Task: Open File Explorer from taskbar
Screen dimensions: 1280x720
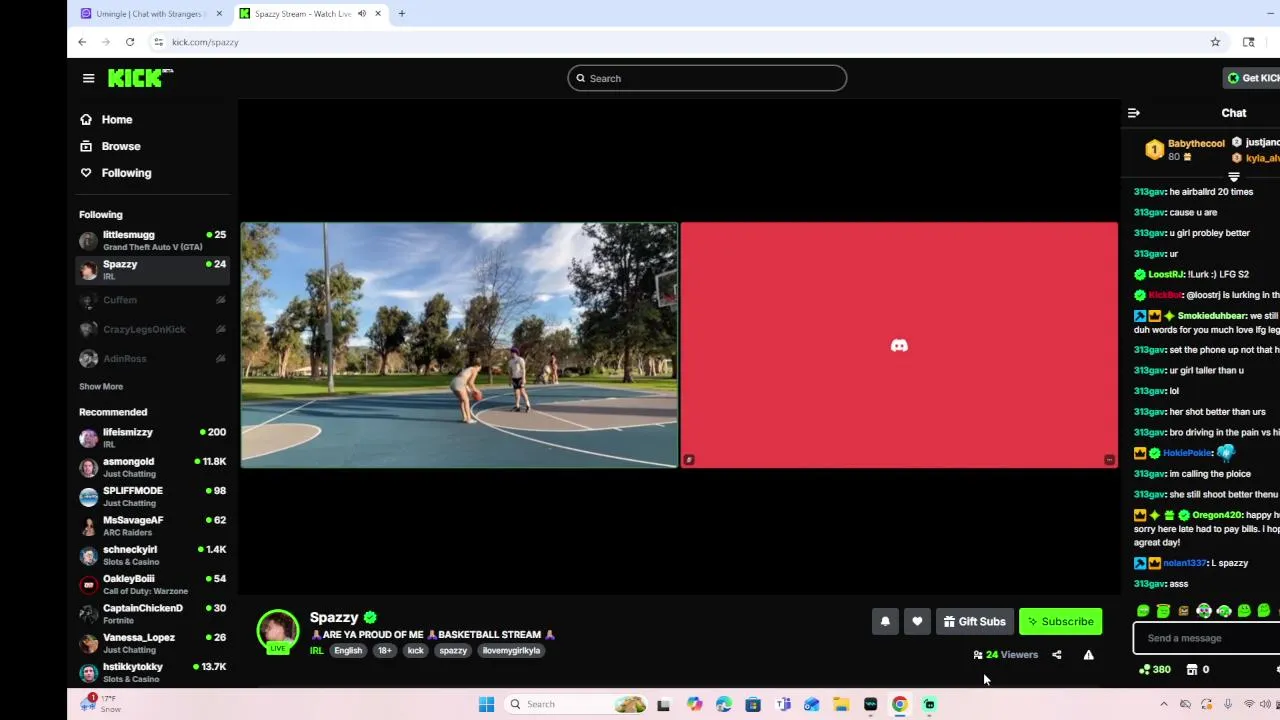Action: tap(841, 704)
